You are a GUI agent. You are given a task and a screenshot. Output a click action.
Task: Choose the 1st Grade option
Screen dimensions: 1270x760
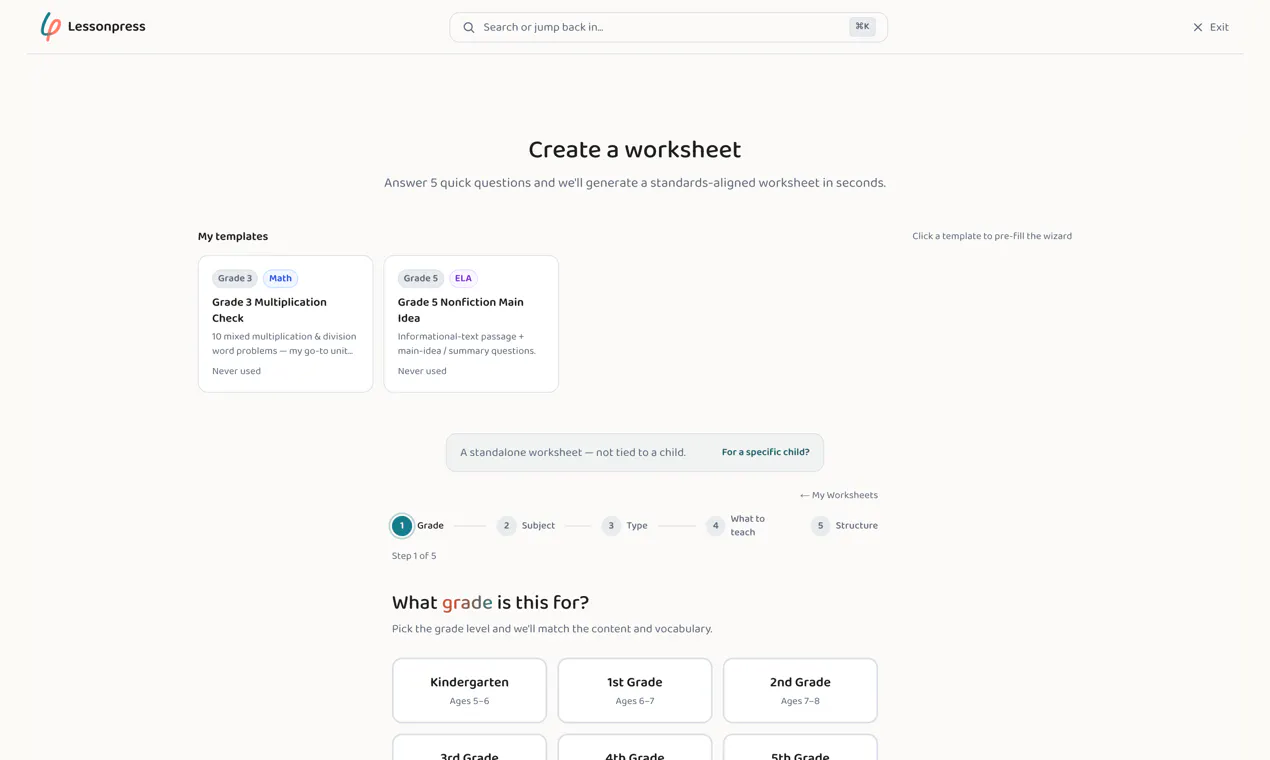(635, 690)
